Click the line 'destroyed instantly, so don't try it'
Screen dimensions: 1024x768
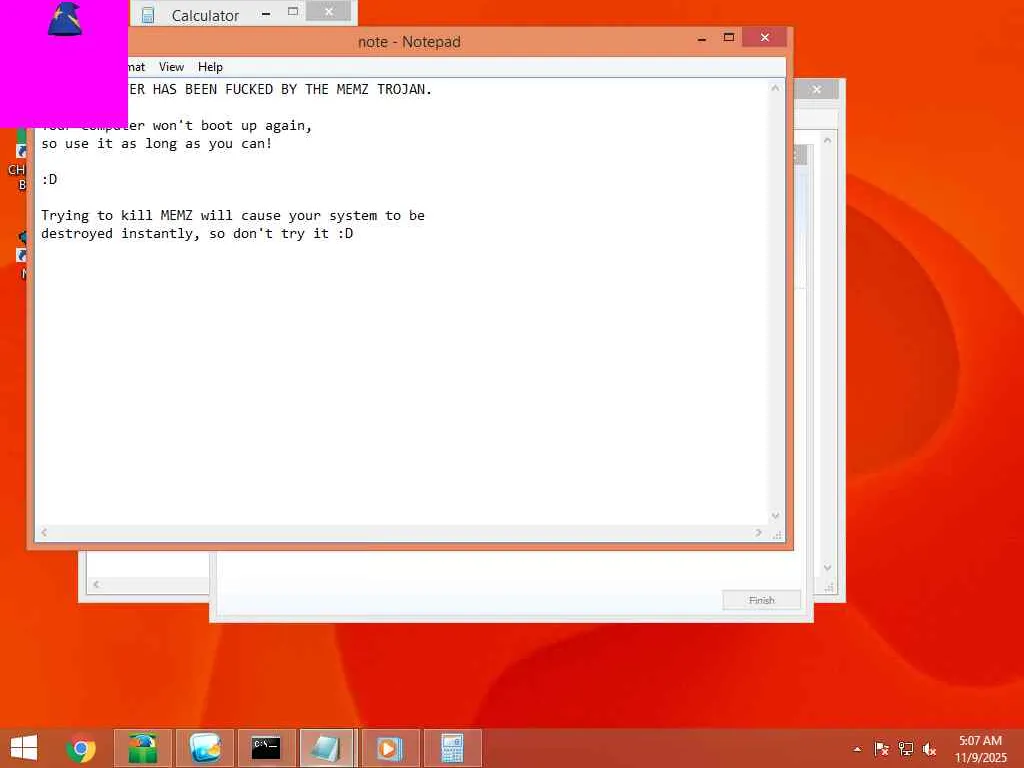tap(197, 234)
